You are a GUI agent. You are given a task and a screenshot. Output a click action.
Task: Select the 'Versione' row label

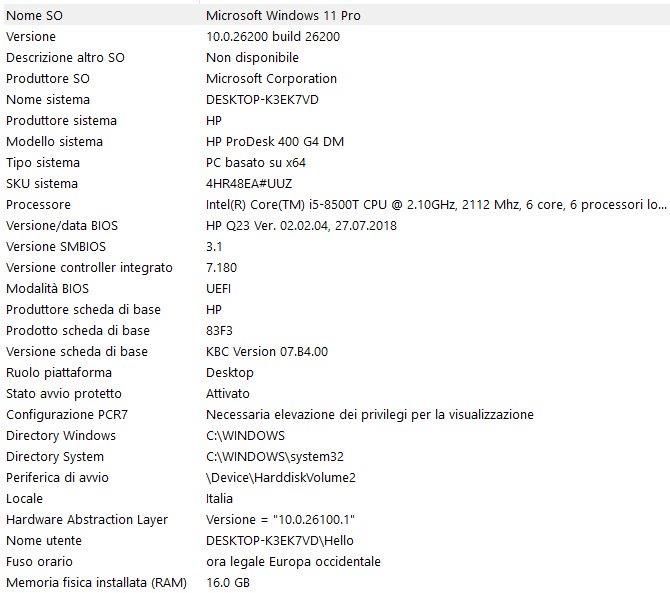31,36
